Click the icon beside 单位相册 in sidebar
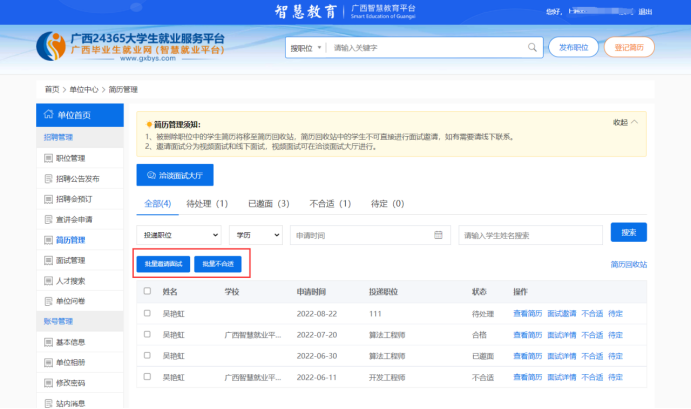The width and height of the screenshot is (691, 409). point(49,362)
